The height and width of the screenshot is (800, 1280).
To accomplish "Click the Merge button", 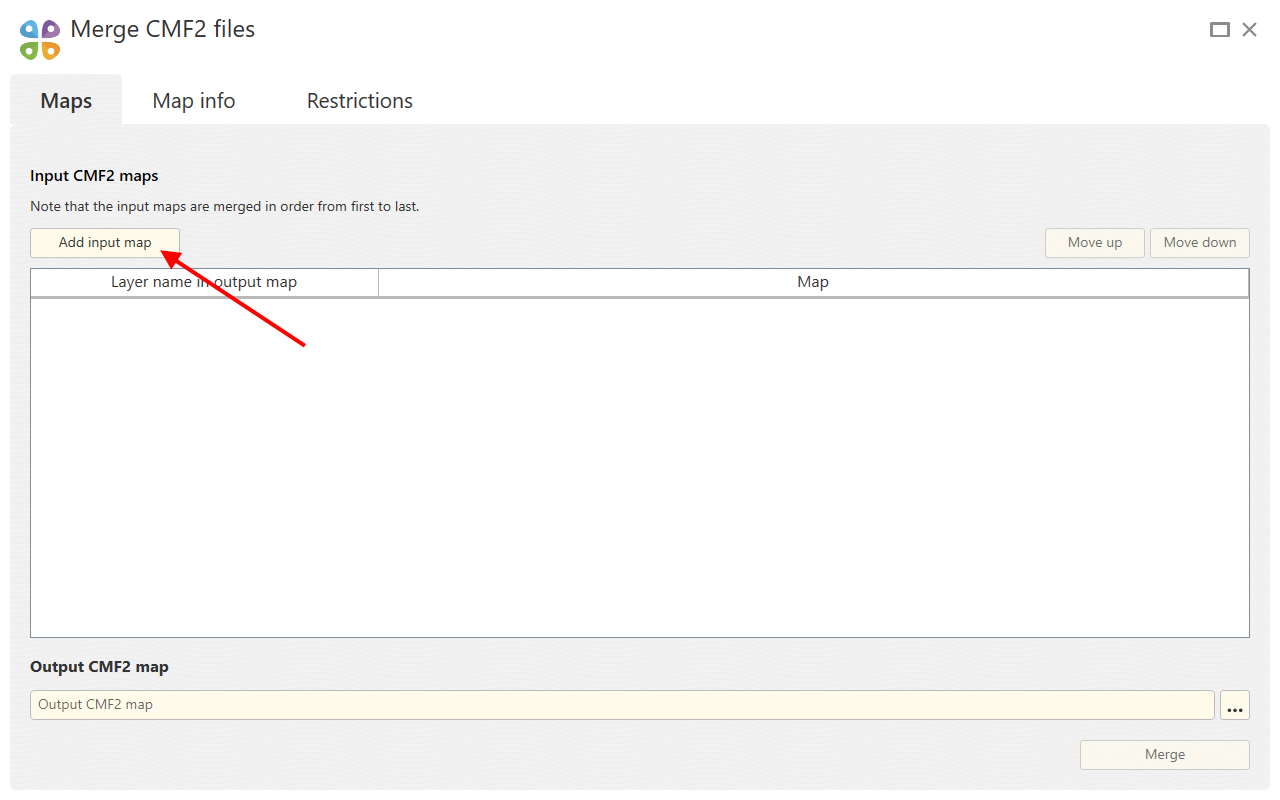I will 1165,755.
